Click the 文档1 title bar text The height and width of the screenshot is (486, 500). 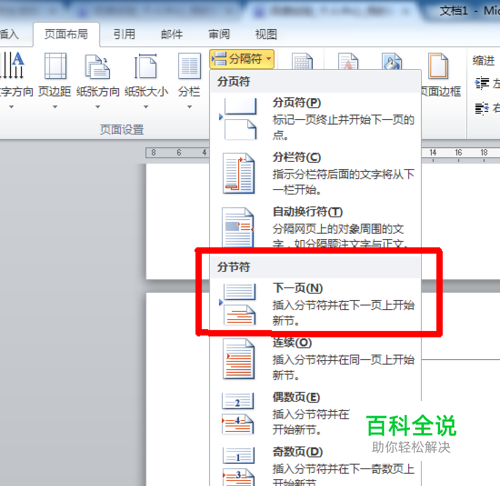pyautogui.click(x=454, y=11)
